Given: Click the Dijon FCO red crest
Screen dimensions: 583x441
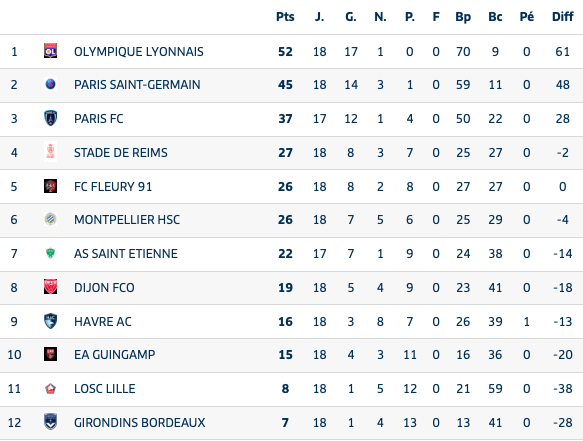Looking at the screenshot, I should (51, 287).
